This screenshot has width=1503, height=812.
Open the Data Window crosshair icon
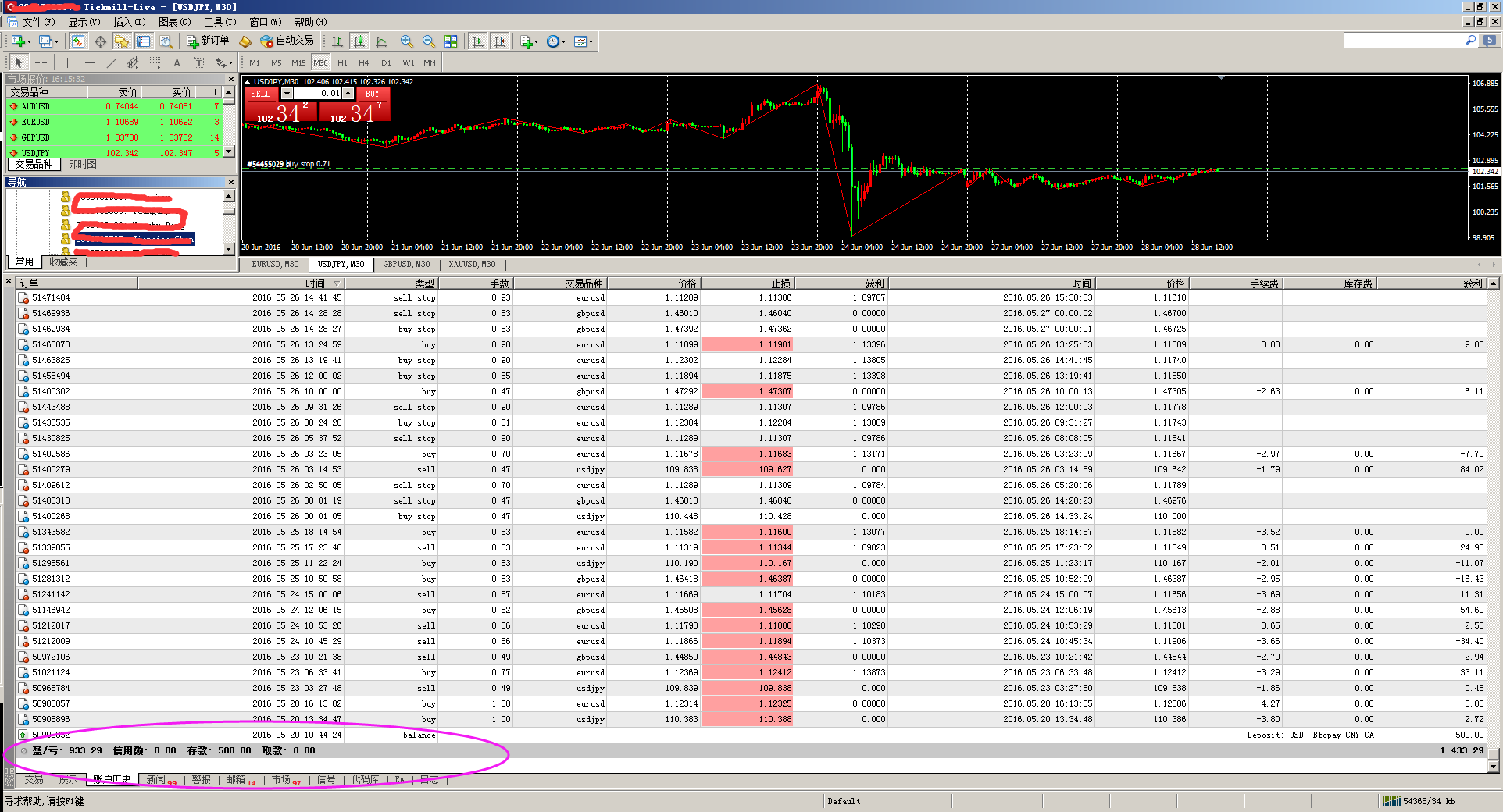coord(100,41)
